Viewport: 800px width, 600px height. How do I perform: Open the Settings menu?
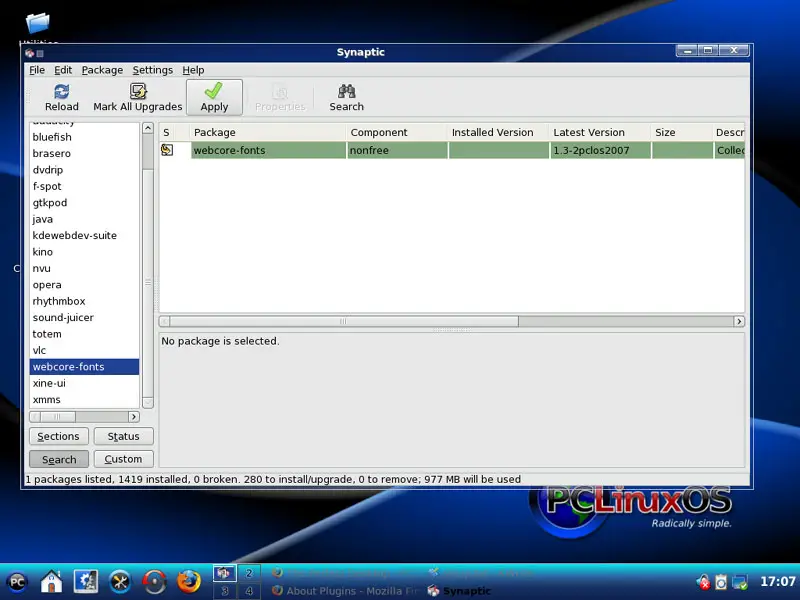click(152, 70)
